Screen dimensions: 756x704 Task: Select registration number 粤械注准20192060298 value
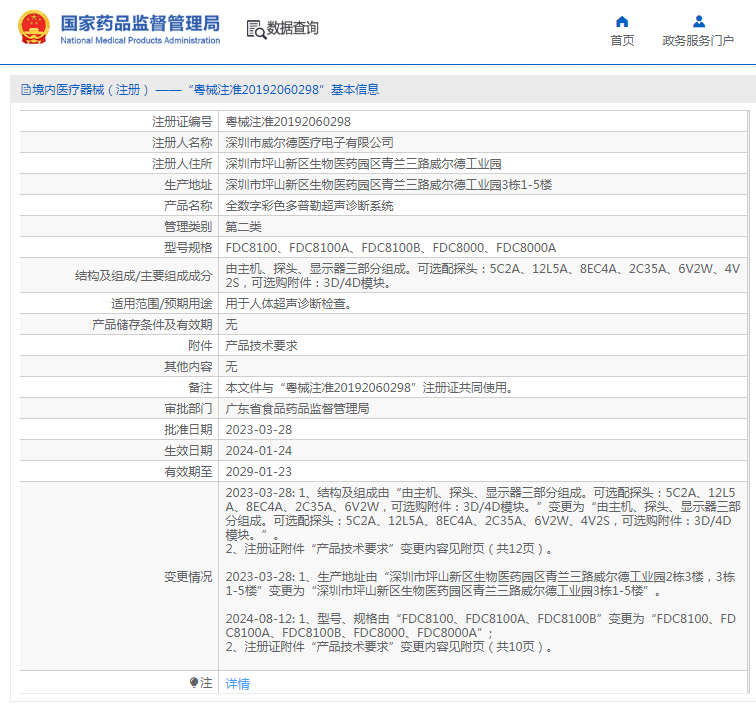pyautogui.click(x=288, y=122)
